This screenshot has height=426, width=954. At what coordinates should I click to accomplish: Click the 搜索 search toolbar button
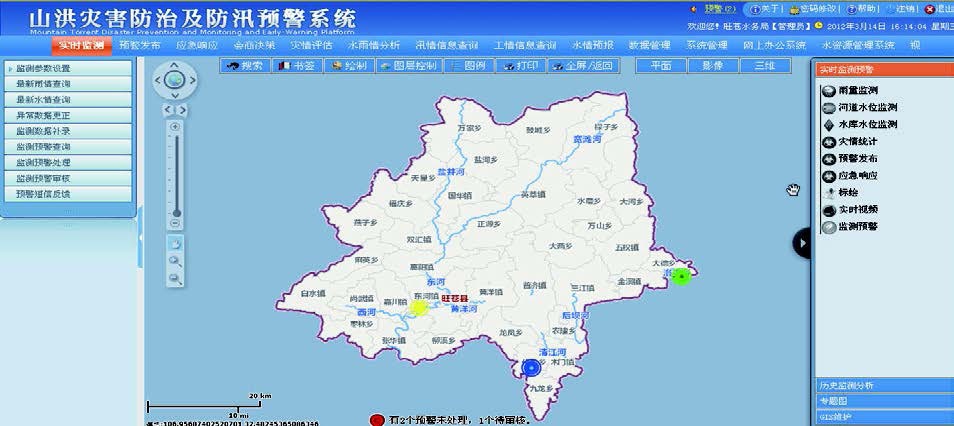click(x=244, y=66)
